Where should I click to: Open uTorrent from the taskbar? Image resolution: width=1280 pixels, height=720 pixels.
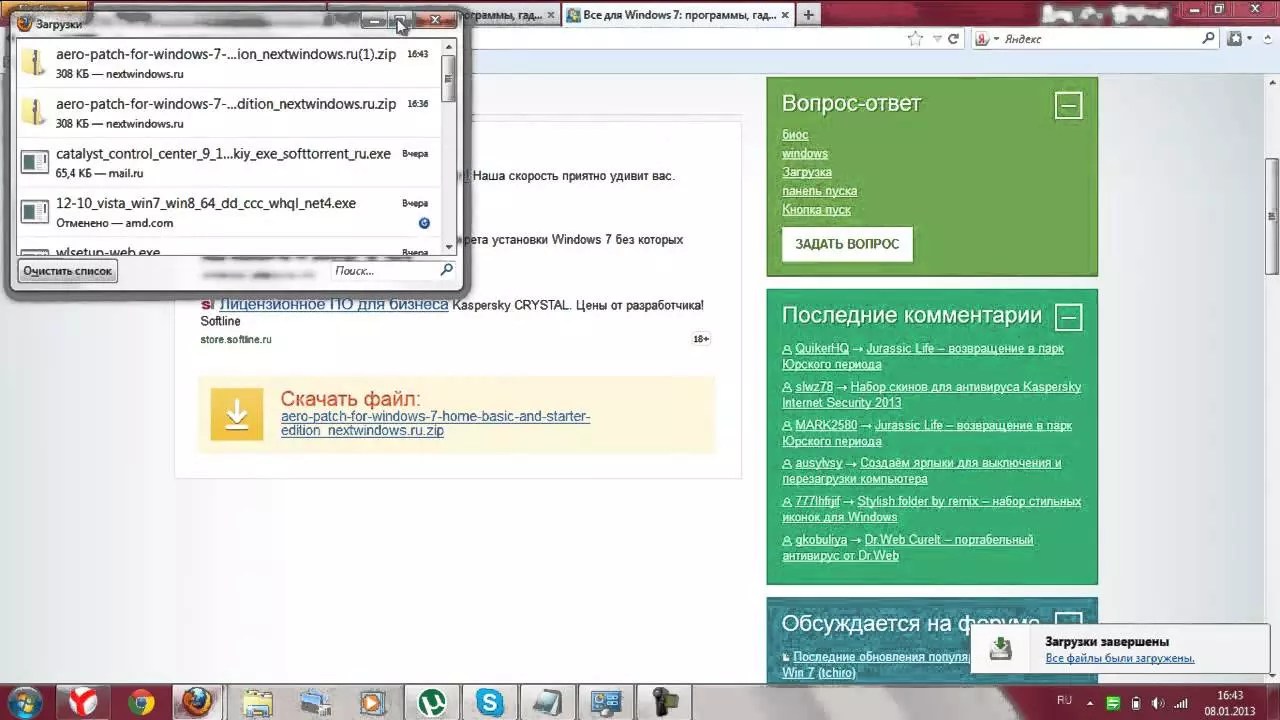(x=432, y=703)
